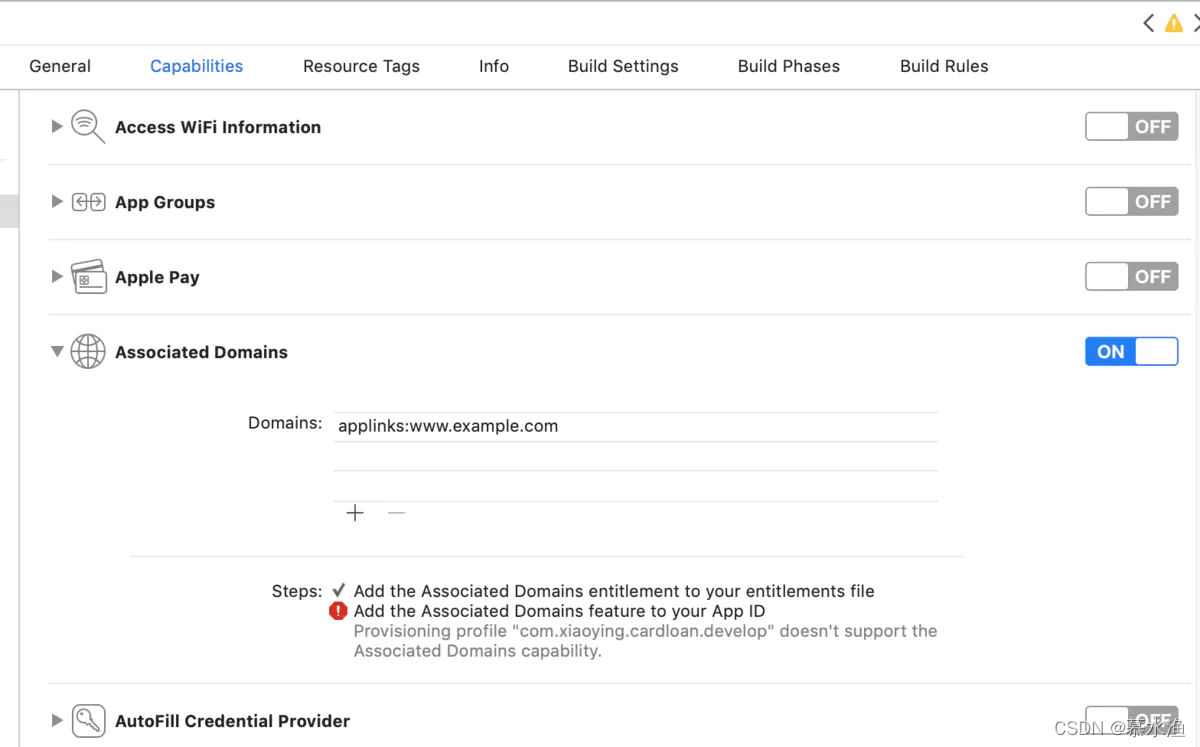This screenshot has height=747, width=1200.
Task: Expand the Access WiFi Information section
Action: pos(57,126)
